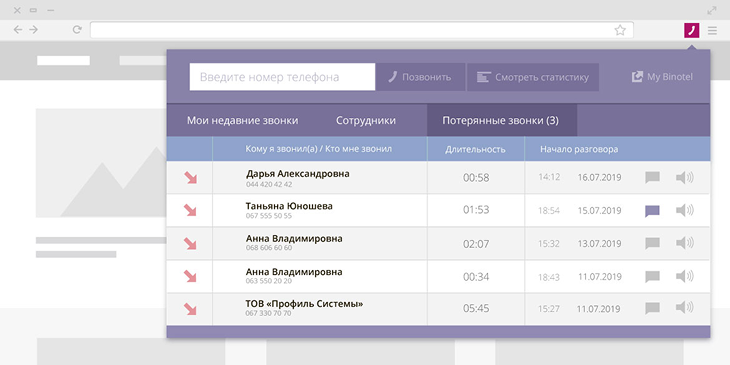730x365 pixels.
Task: Select the name Таньяна Юношева
Action: point(289,206)
